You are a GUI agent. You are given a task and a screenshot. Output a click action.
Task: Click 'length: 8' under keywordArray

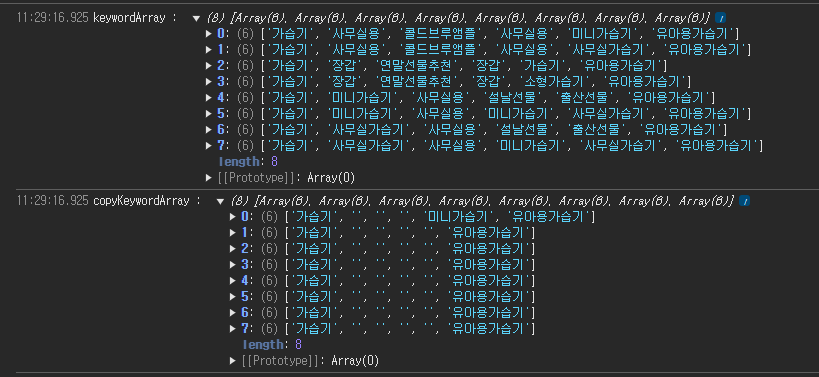248,162
